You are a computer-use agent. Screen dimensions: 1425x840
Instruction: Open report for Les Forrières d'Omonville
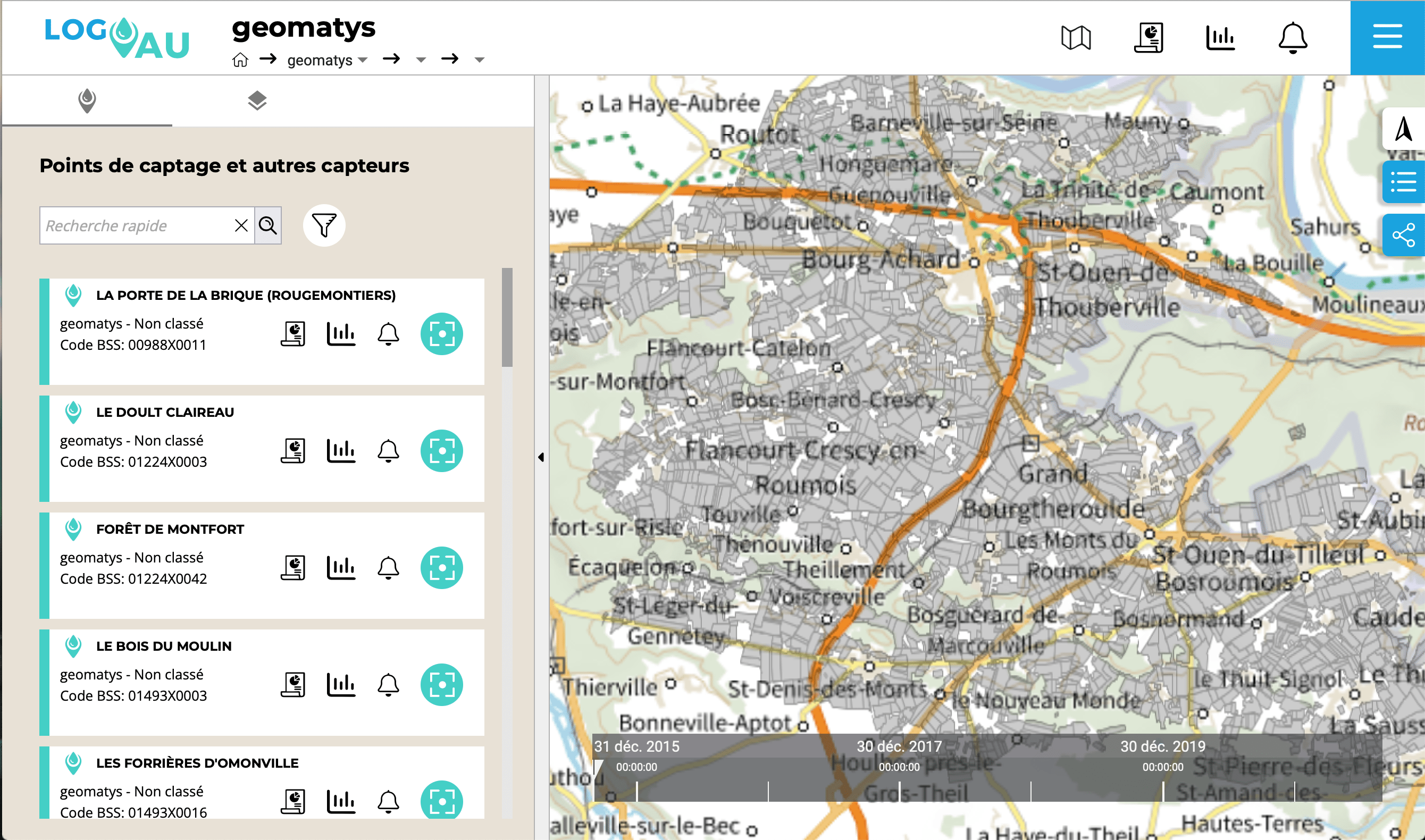[x=293, y=802]
